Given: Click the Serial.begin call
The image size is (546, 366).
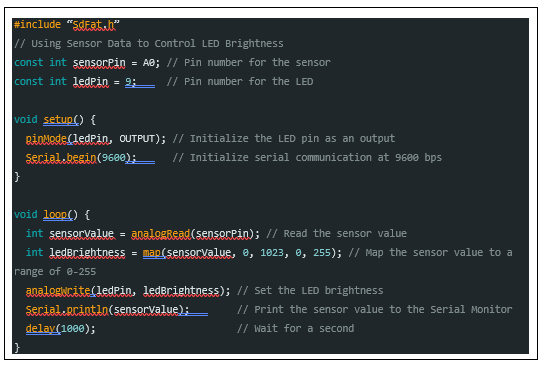Looking at the screenshot, I should (x=61, y=157).
